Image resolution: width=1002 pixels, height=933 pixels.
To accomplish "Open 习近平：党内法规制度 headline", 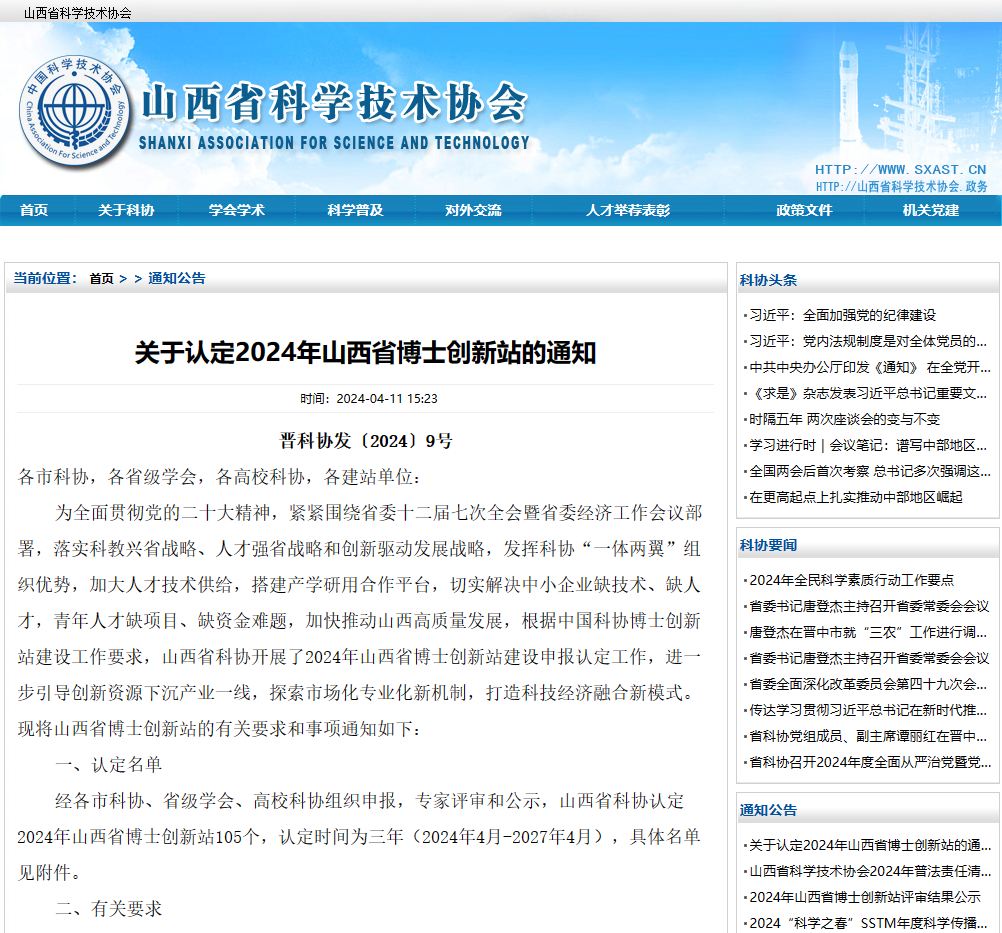I will point(868,341).
